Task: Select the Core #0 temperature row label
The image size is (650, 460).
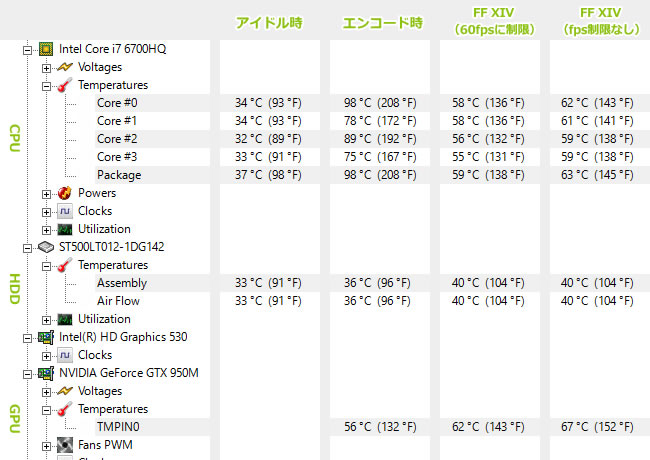Action: coord(117,103)
